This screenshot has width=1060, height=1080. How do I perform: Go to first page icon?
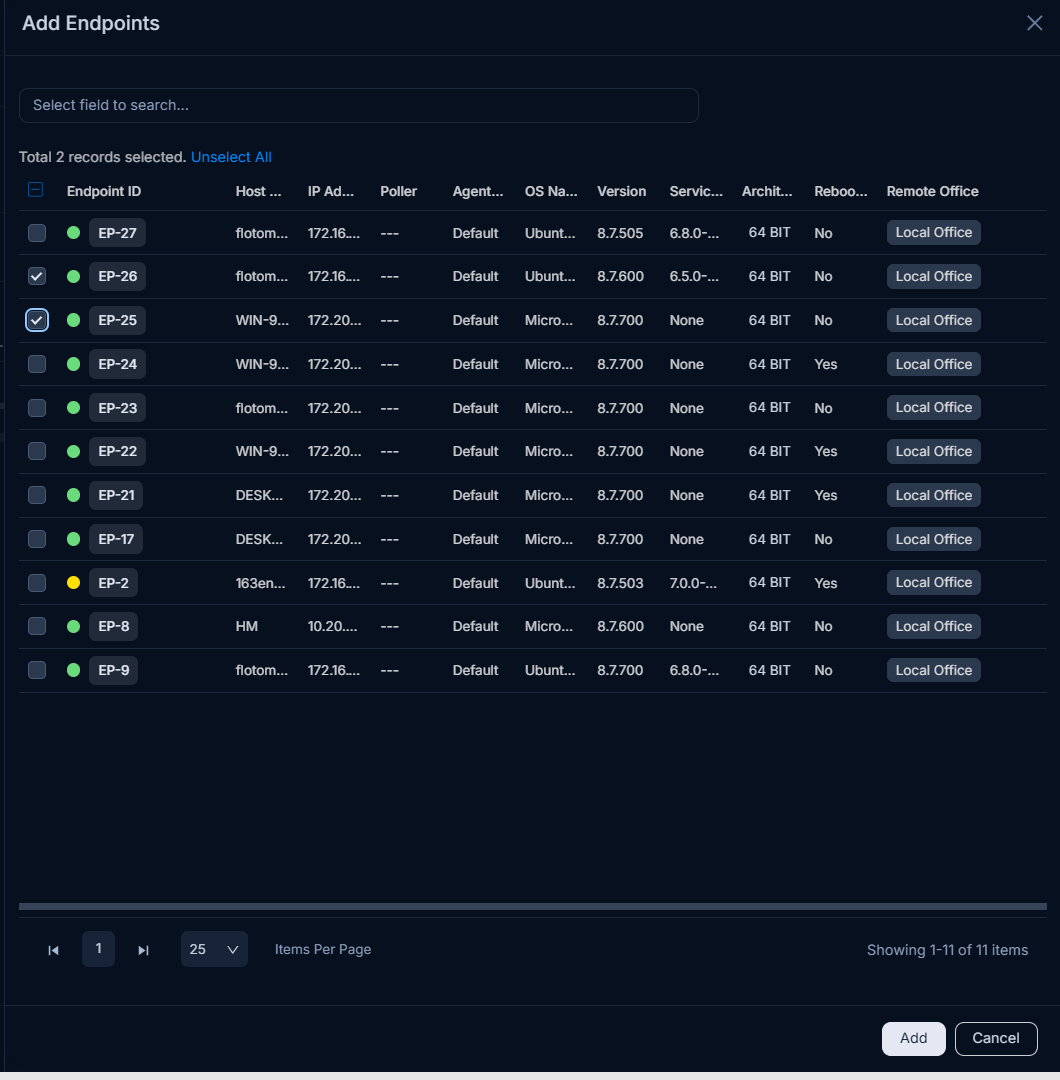tap(53, 950)
